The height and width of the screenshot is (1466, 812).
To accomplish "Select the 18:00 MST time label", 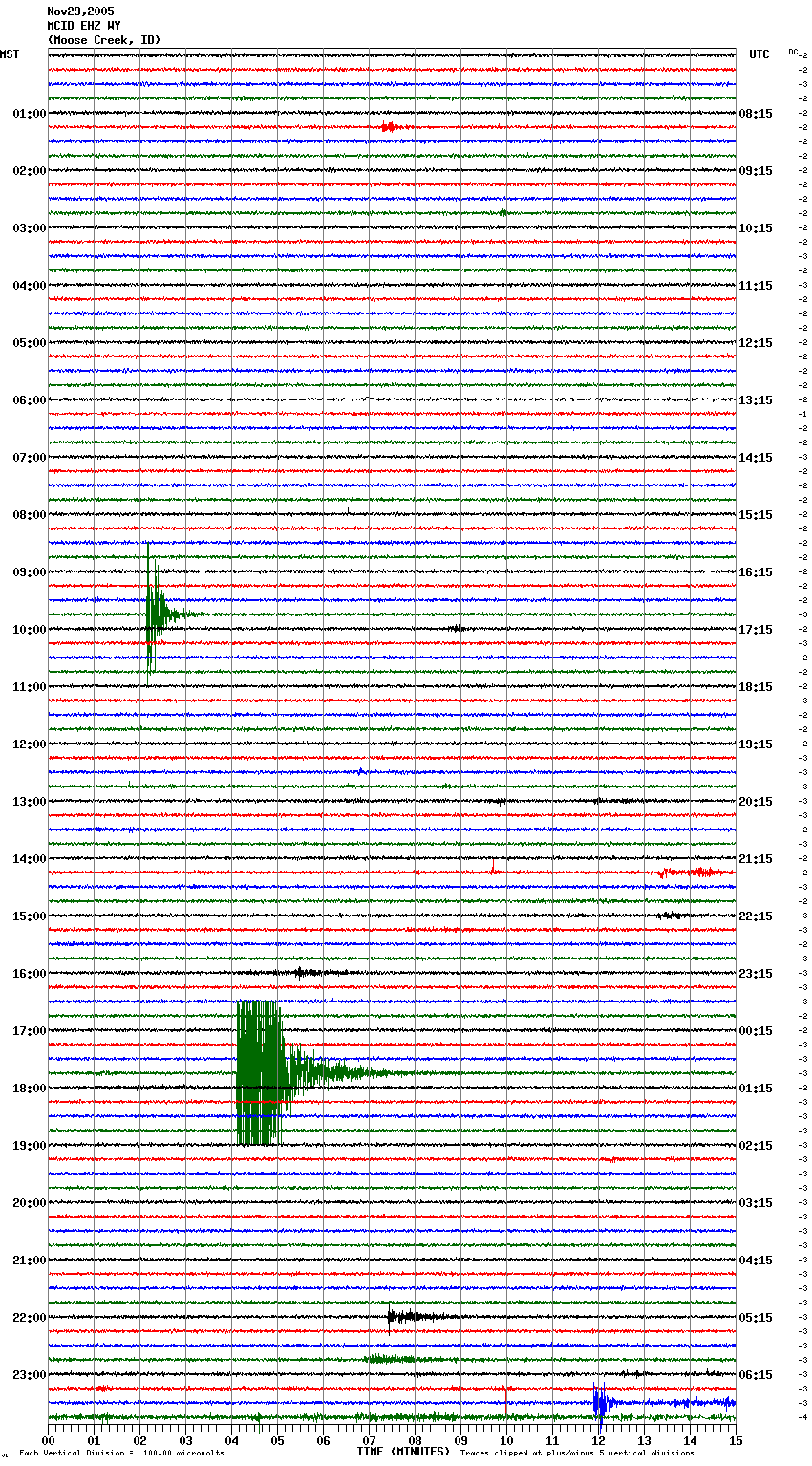I will click(x=30, y=1089).
